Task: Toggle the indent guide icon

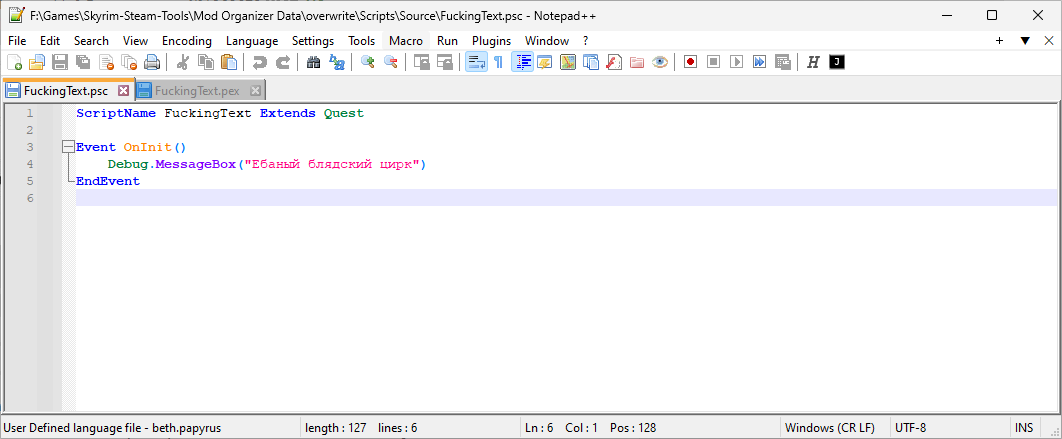Action: (522, 62)
